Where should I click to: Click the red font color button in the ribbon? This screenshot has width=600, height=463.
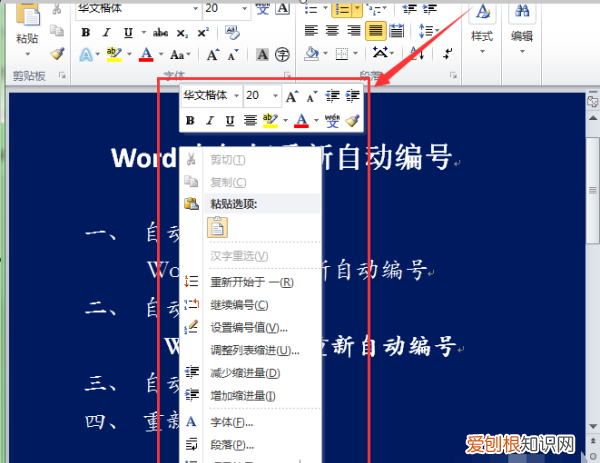[147, 54]
